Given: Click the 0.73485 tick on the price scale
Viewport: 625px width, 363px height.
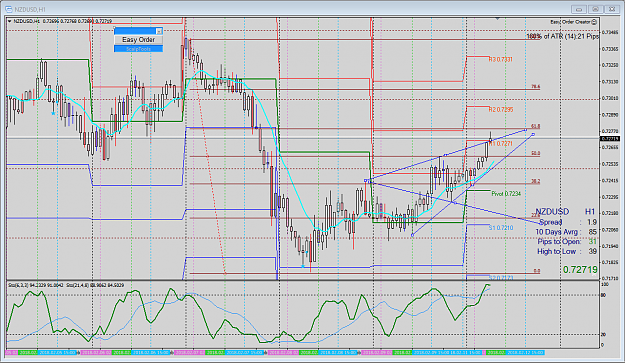Looking at the screenshot, I should 610,32.
